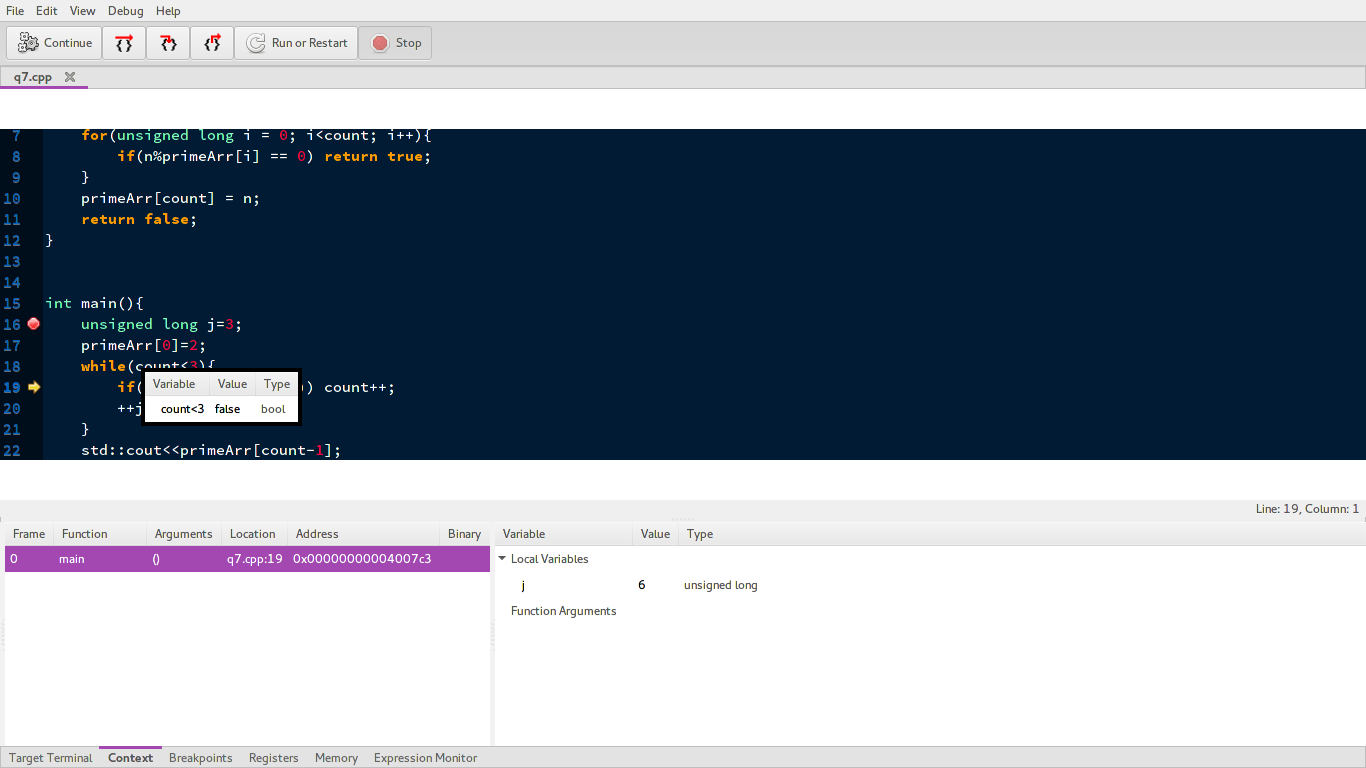Screen dimensions: 1366x768
Task: Open the View menu
Action: [83, 11]
